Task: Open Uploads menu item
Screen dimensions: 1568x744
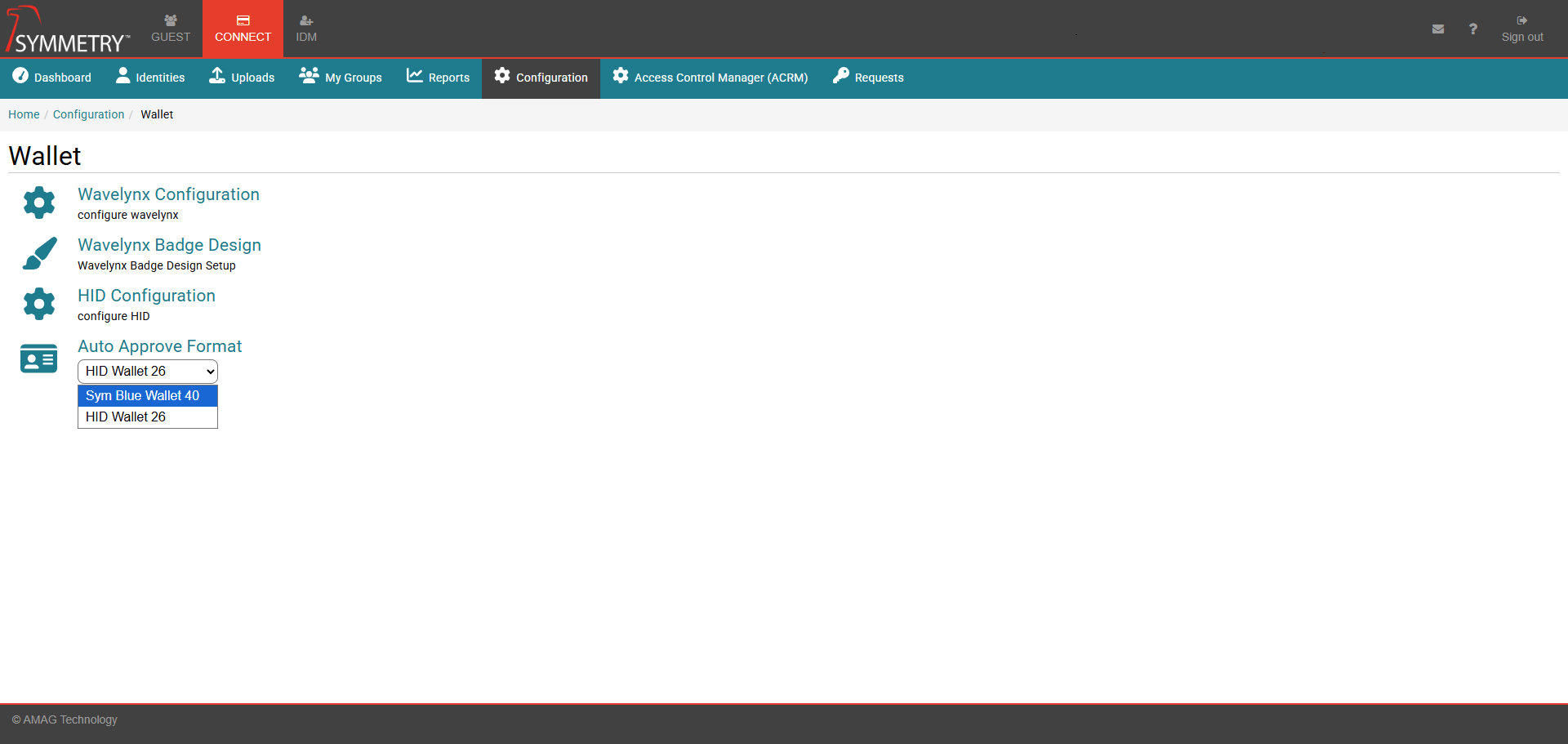Action: (242, 78)
